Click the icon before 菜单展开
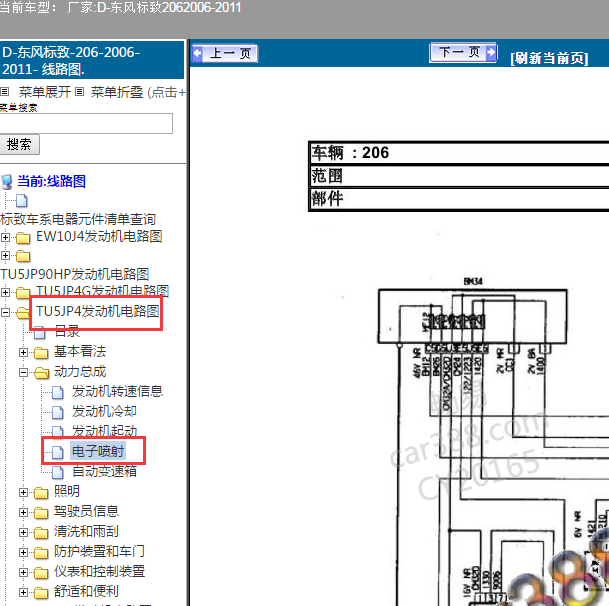The height and width of the screenshot is (606, 609). pos(5,92)
